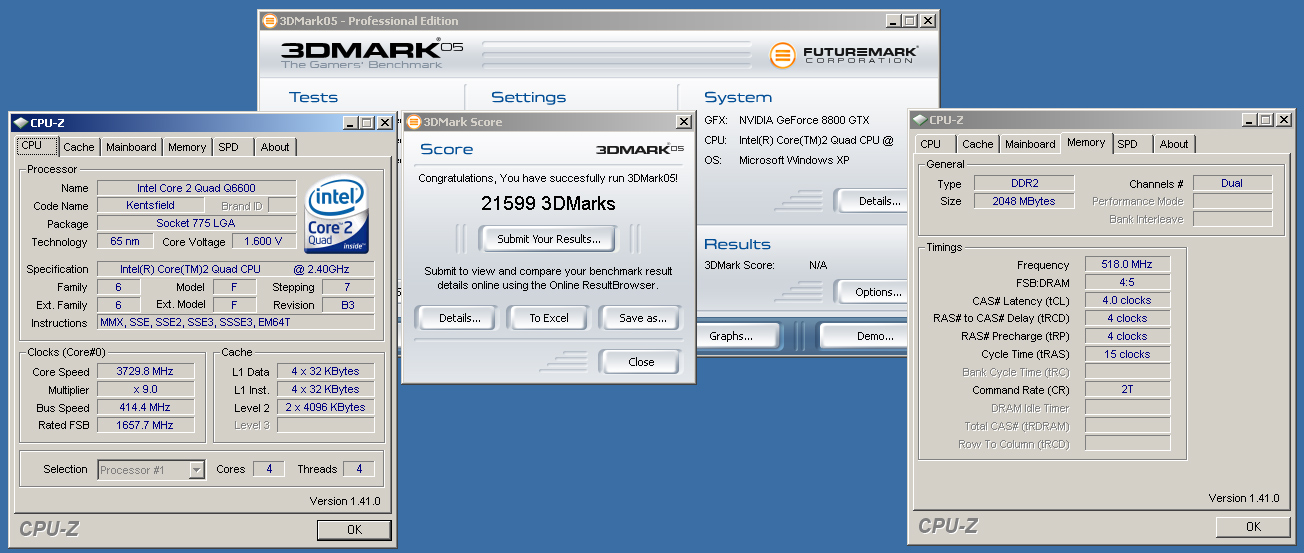Open the Processor #1 selection dropdown
Viewport: 1304px width, 553px height.
coord(196,469)
